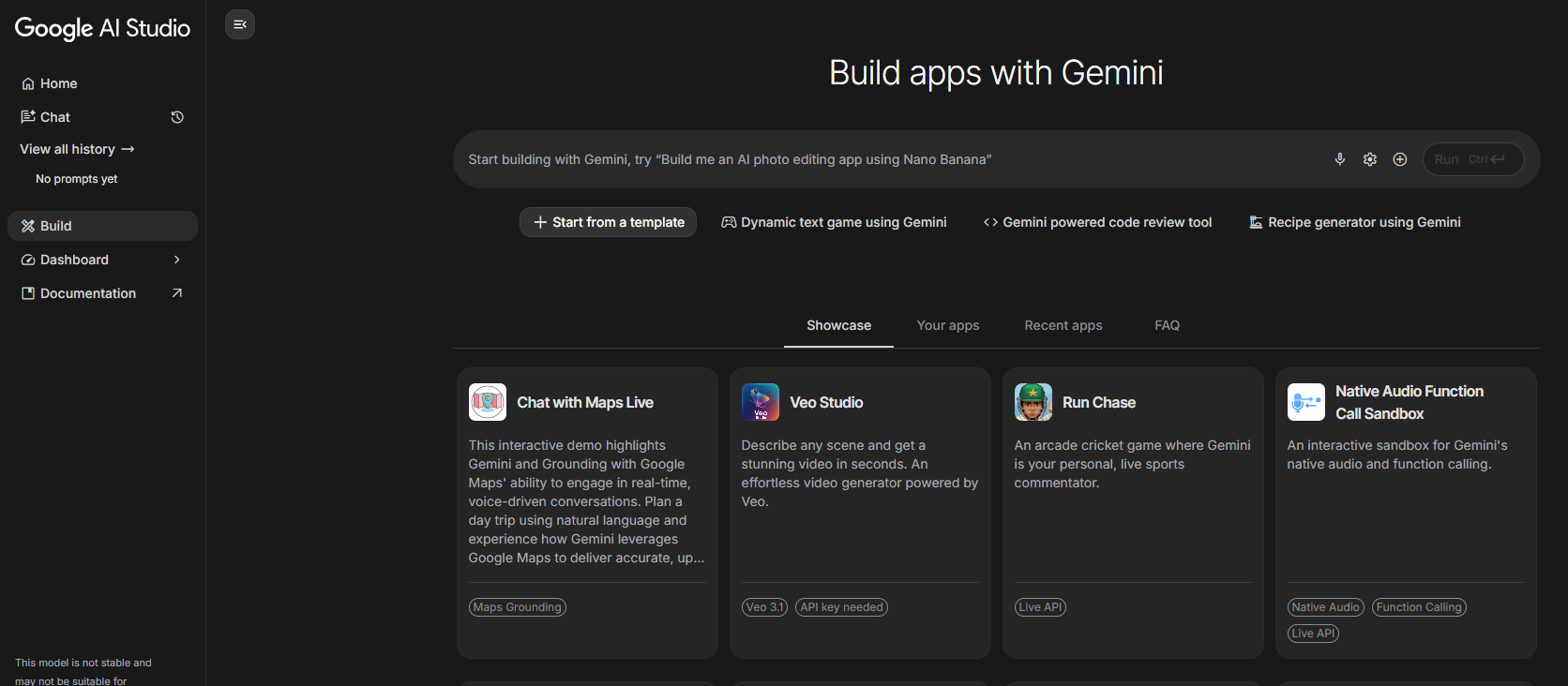The width and height of the screenshot is (1568, 686).
Task: Open the settings gear in the prompt box
Action: pos(1370,159)
